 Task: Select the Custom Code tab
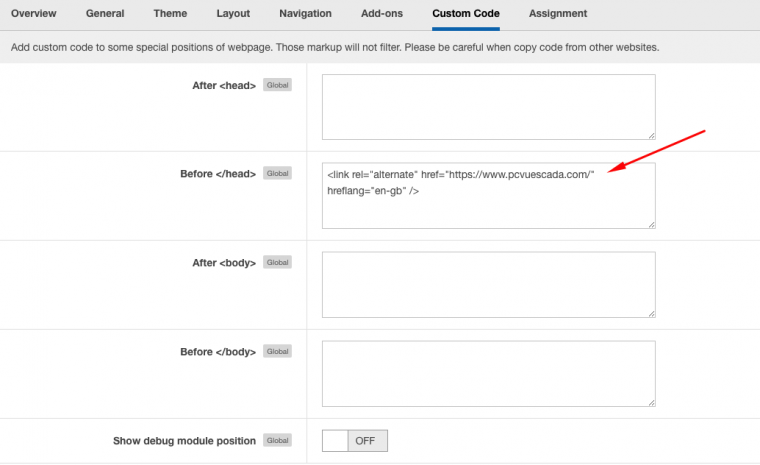466,14
